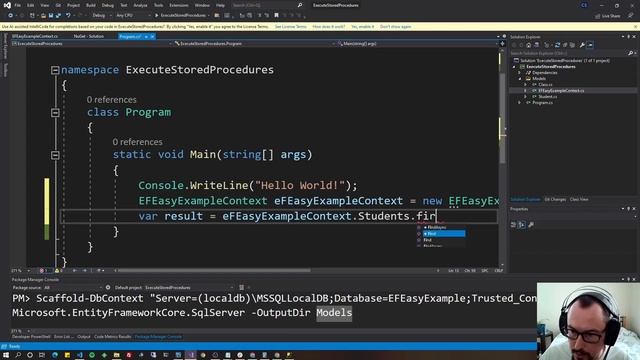Screen dimensions: 640x360
Task: Open the Any CPU platform dropdown
Action: tap(133, 16)
